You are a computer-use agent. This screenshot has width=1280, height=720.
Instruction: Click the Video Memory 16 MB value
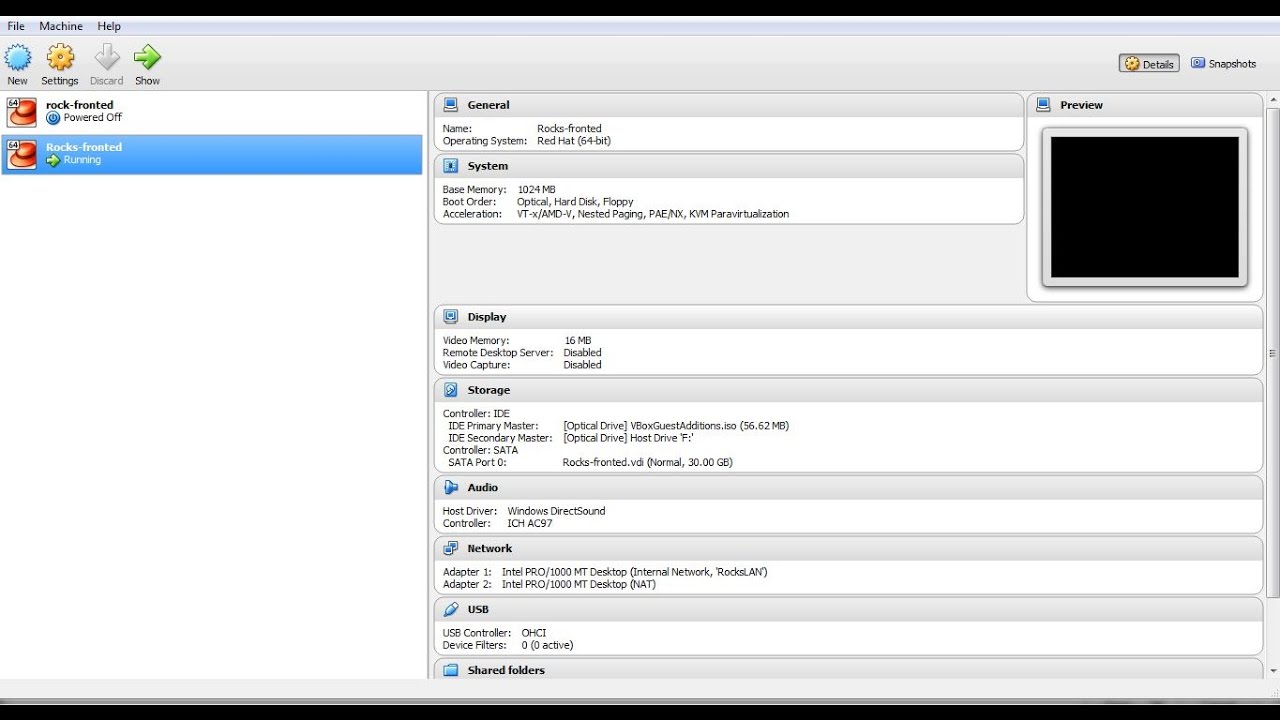point(578,341)
